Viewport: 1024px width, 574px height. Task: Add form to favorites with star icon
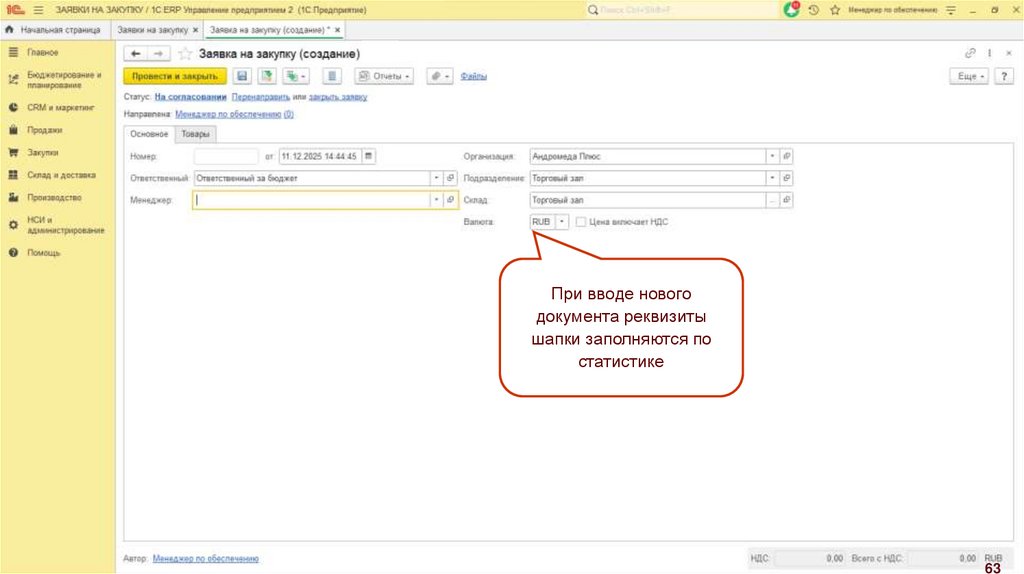185,54
